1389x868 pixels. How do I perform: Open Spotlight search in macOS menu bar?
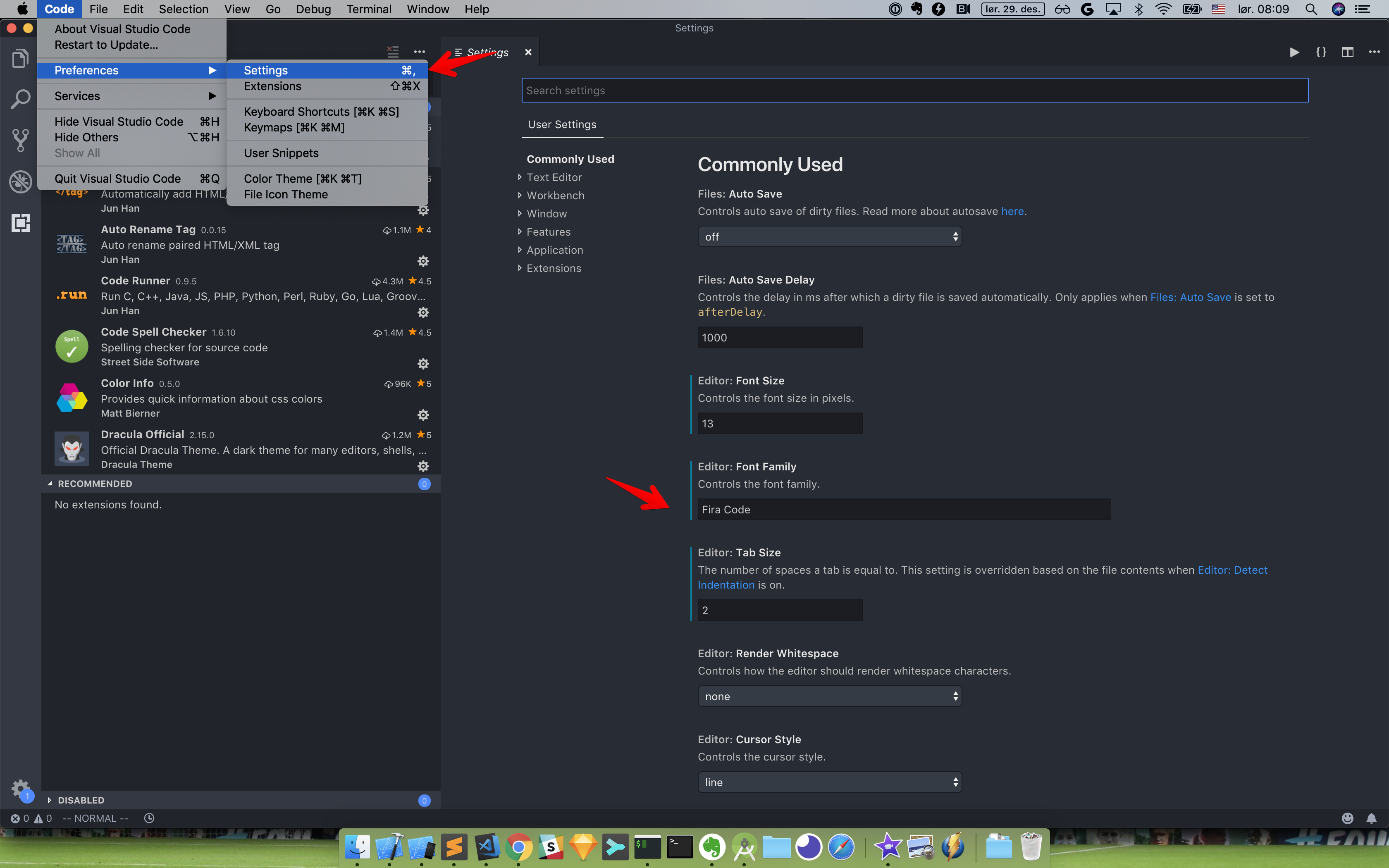[x=1311, y=9]
